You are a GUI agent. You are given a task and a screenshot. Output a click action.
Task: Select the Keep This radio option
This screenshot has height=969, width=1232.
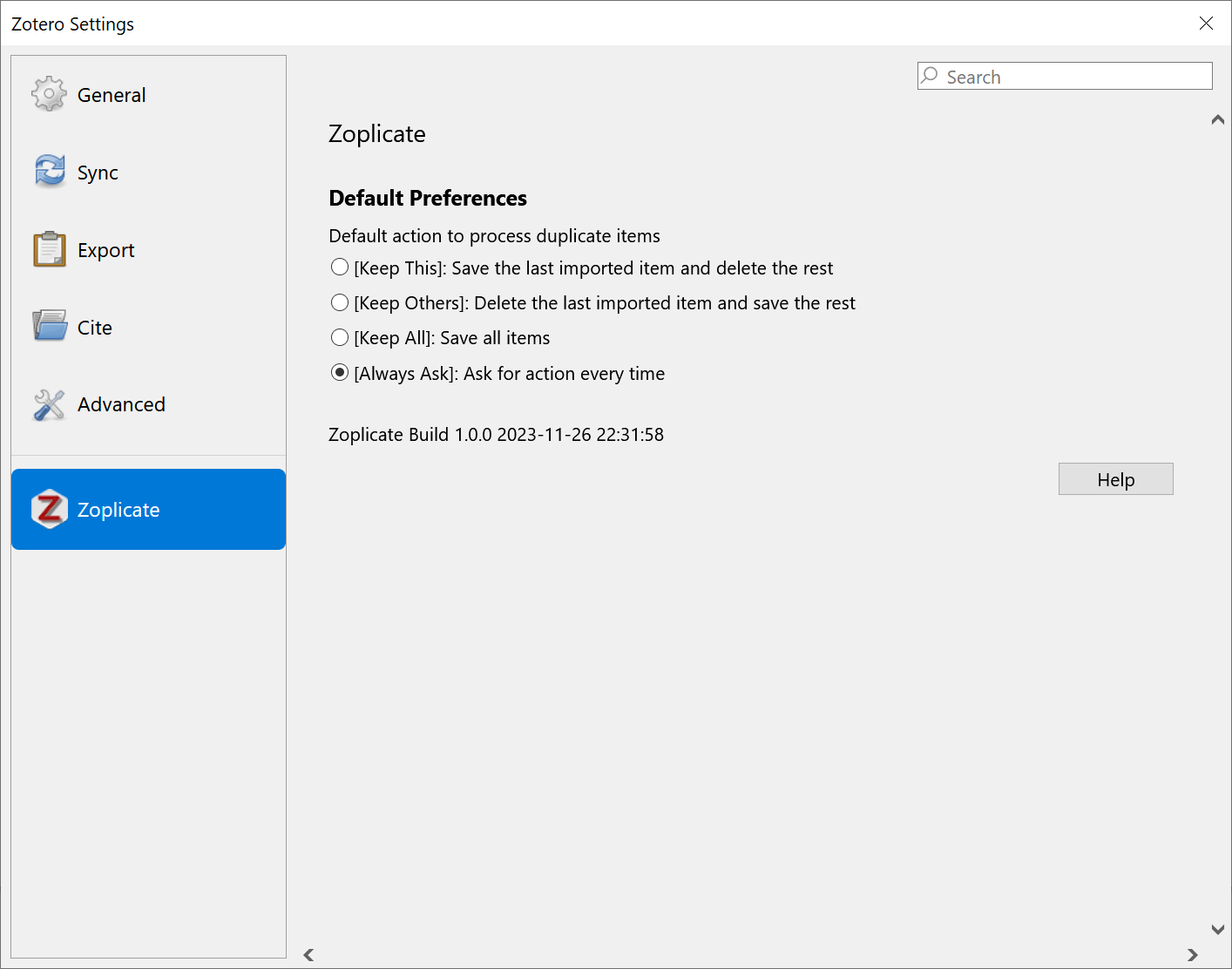[x=340, y=267]
